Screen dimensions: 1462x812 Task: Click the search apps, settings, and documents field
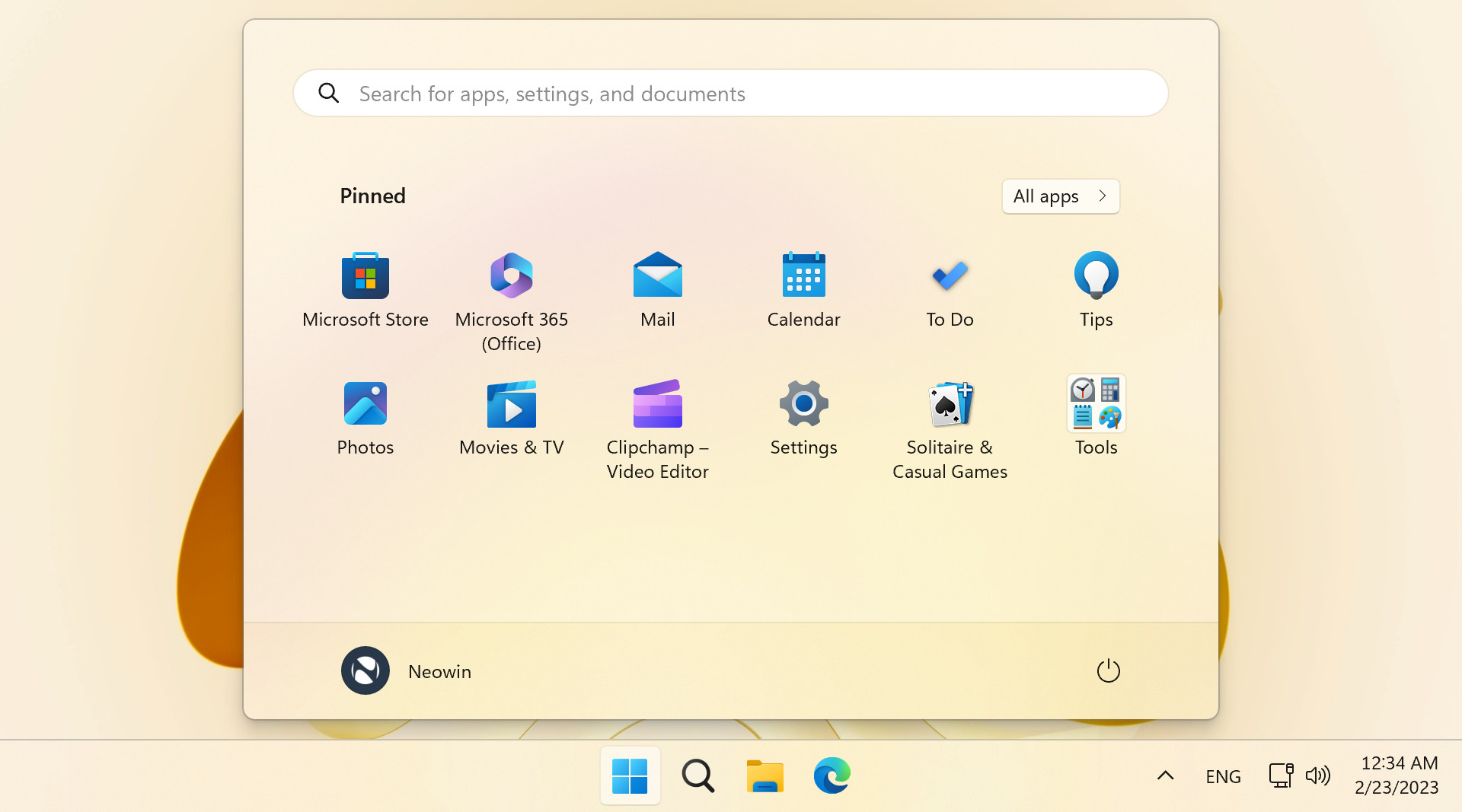pyautogui.click(x=731, y=93)
